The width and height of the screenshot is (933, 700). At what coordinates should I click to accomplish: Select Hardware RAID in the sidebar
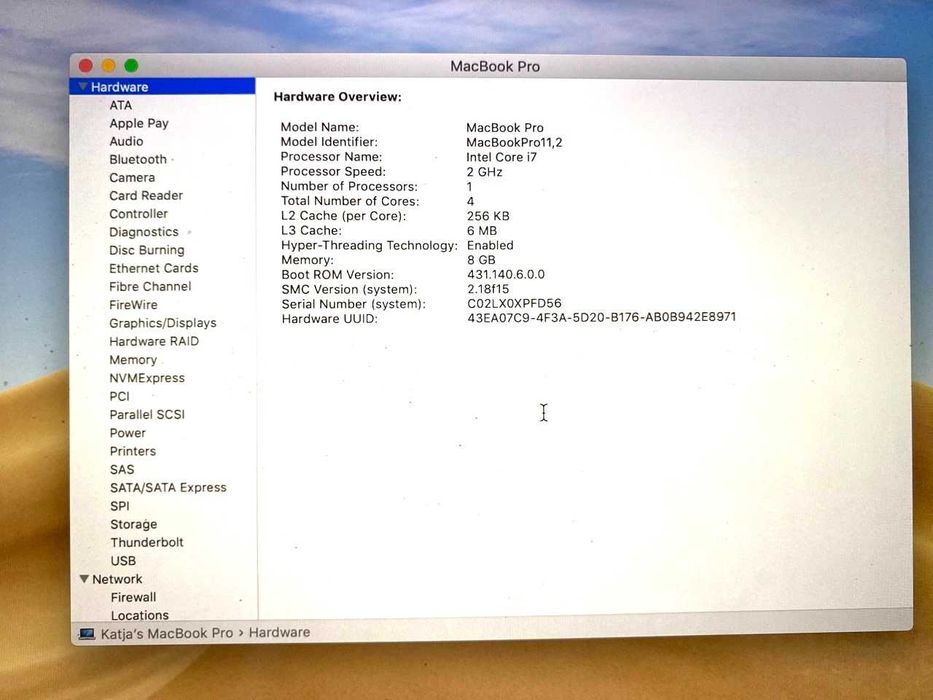tap(154, 341)
